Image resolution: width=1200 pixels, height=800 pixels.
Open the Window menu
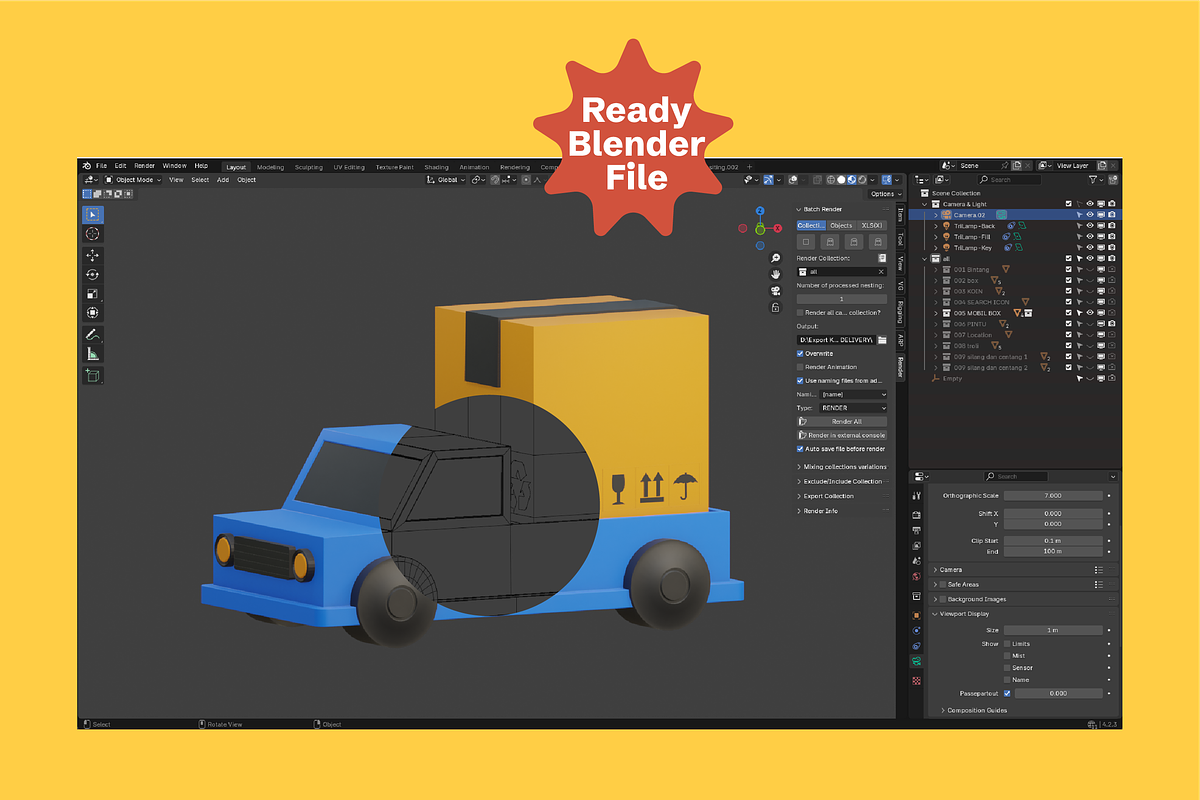[174, 166]
